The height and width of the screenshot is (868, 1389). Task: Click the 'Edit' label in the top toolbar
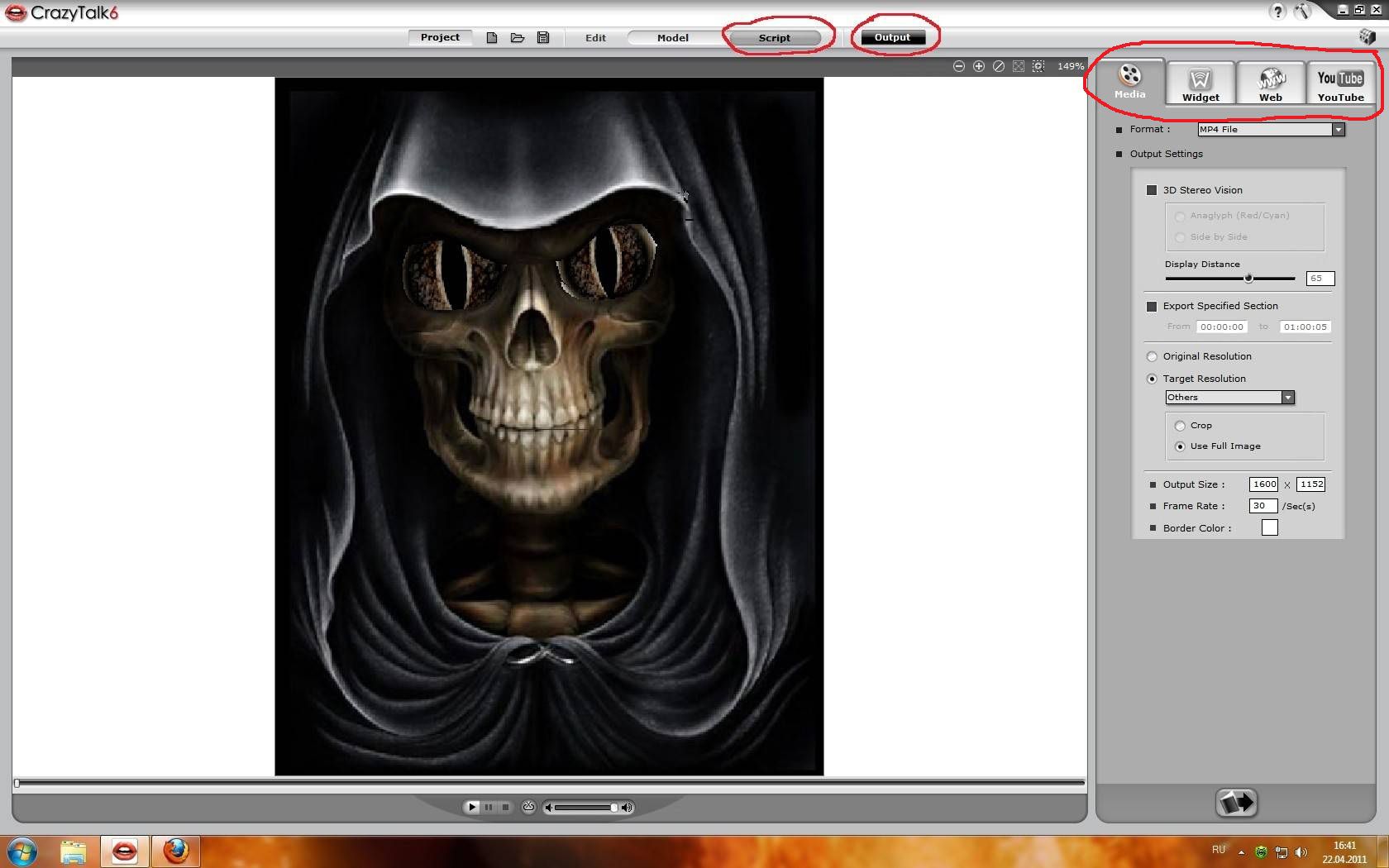tap(595, 38)
